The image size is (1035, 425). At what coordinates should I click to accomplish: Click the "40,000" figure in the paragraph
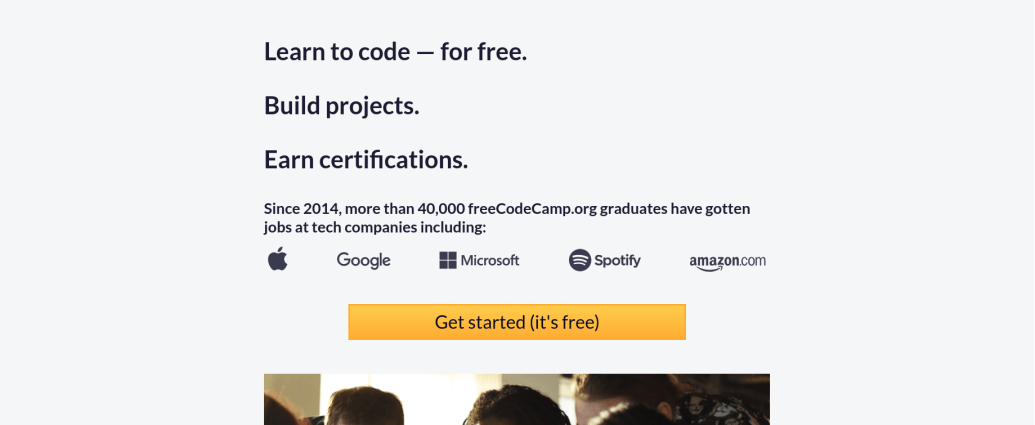click(x=441, y=209)
